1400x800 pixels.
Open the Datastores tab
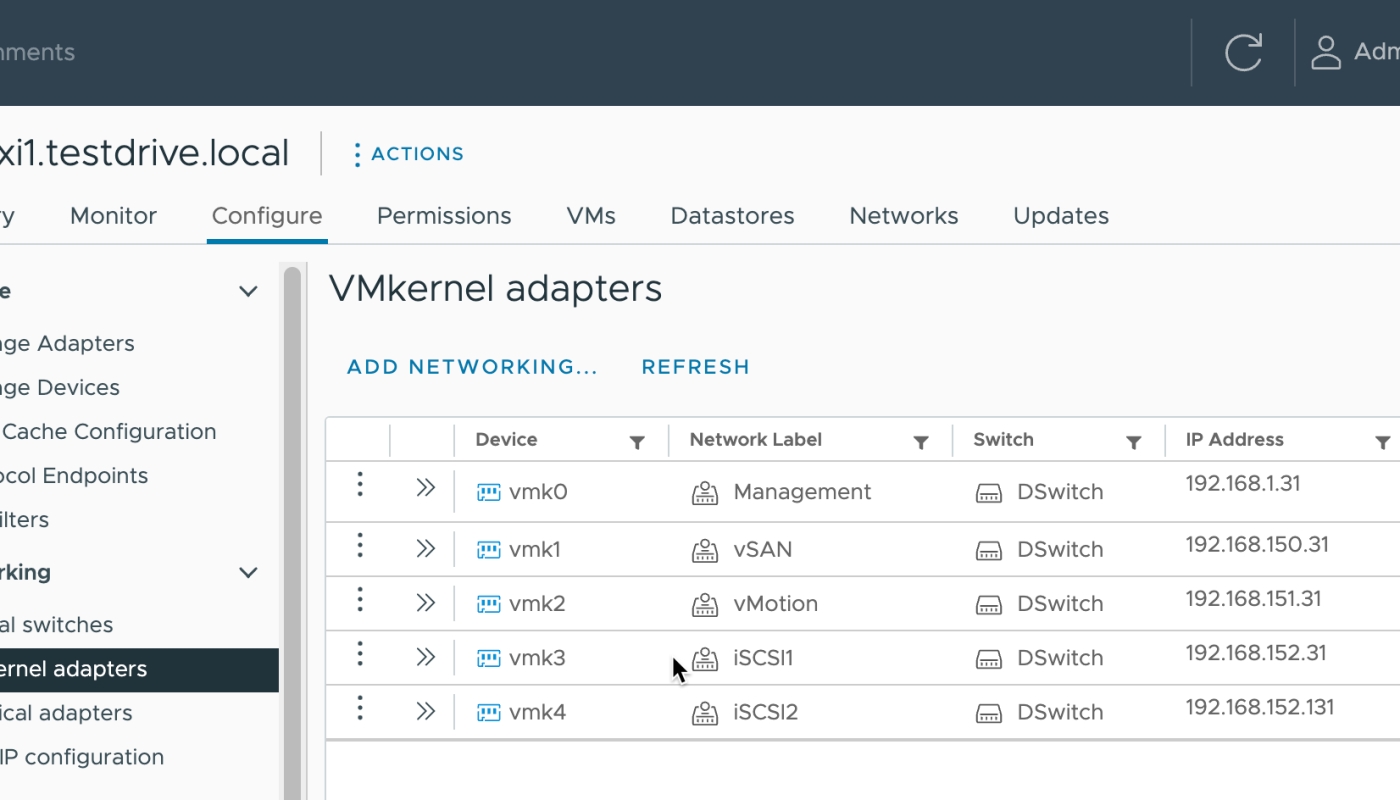732,216
